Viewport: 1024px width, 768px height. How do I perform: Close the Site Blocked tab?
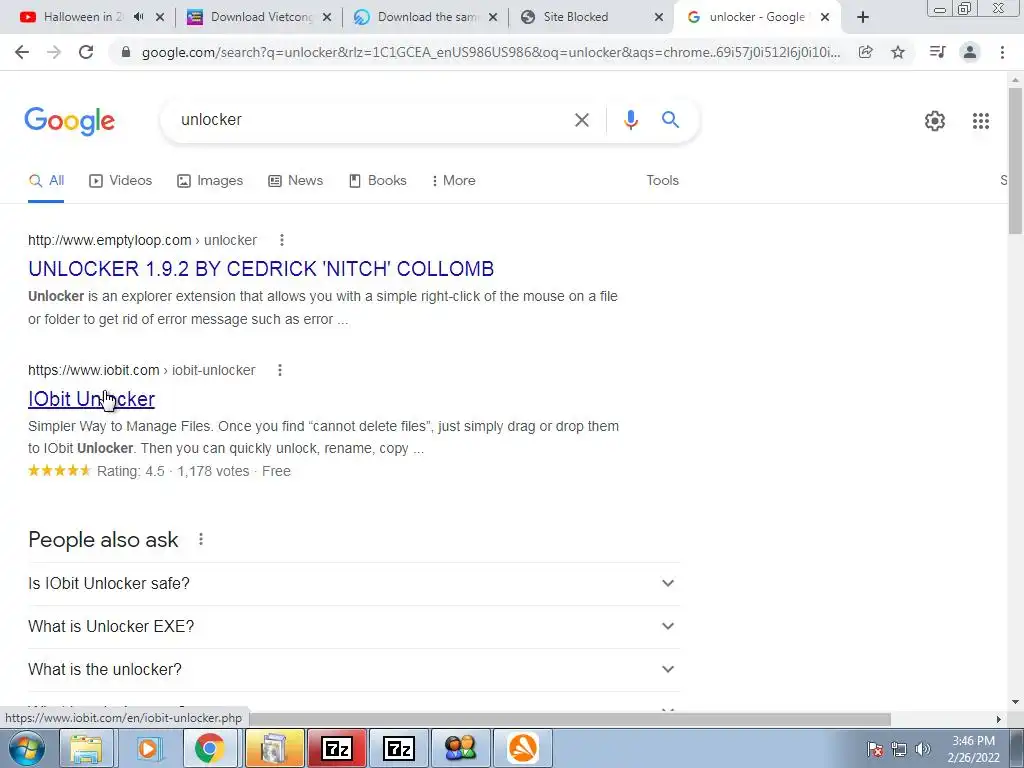click(658, 18)
